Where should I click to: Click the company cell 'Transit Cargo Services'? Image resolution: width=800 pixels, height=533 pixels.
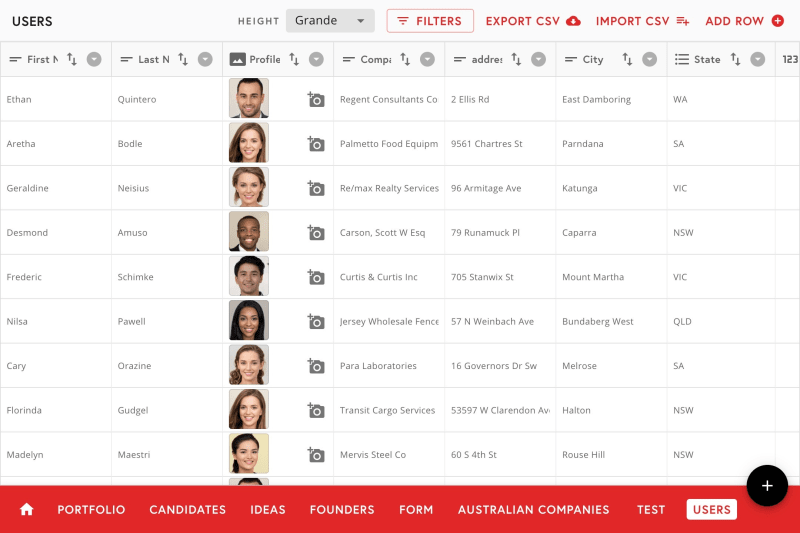coord(387,410)
